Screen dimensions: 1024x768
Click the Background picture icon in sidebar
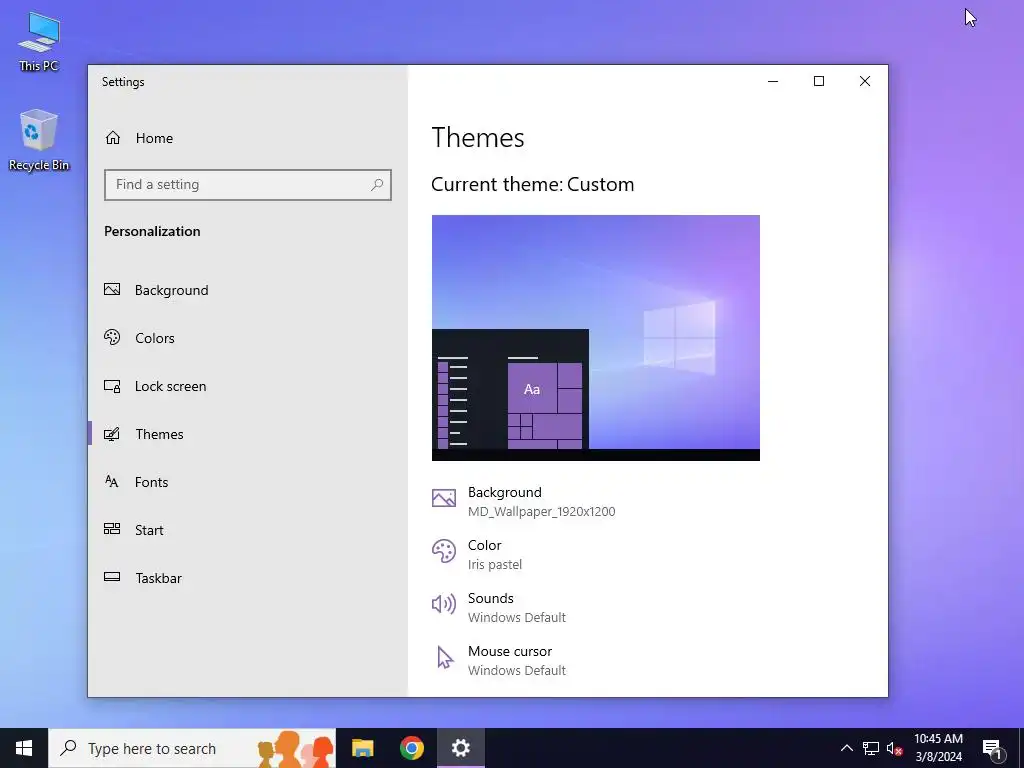tap(112, 289)
